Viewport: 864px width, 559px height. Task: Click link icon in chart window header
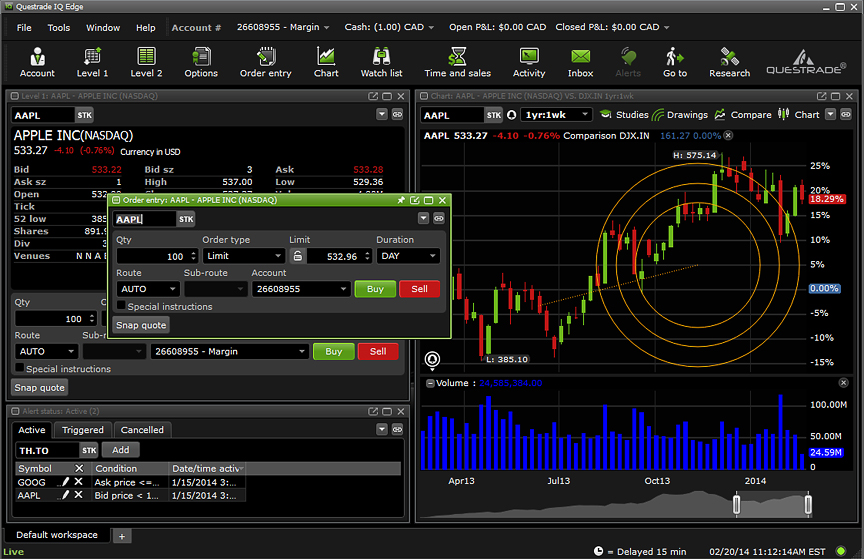click(x=846, y=114)
